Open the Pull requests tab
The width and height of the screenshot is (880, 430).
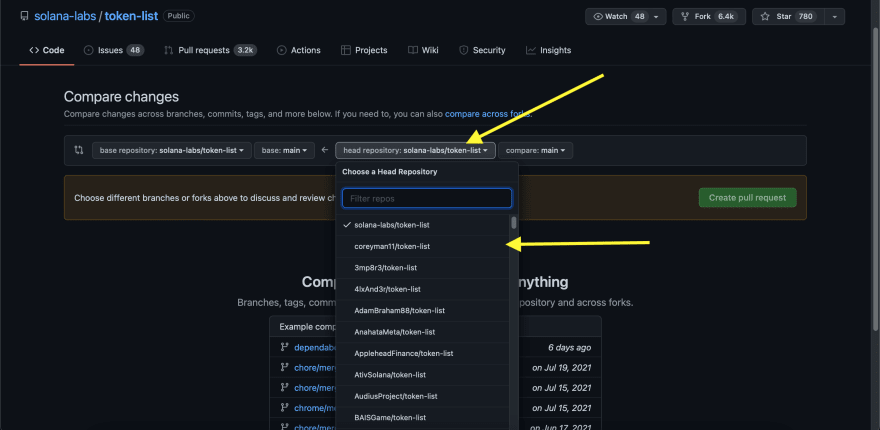(210, 50)
